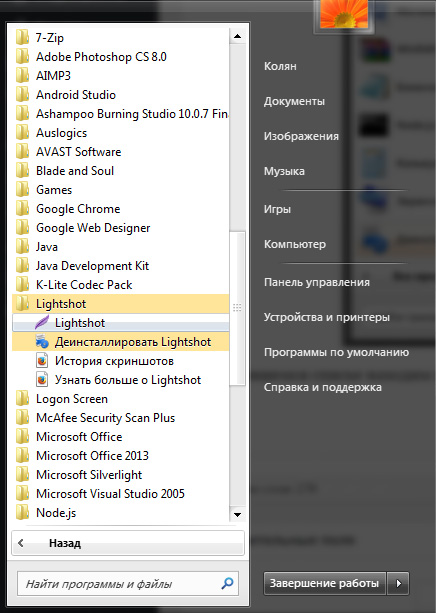Viewport: 436px width, 613px height.
Task: Click the scrollbar down arrow
Action: coord(237,514)
